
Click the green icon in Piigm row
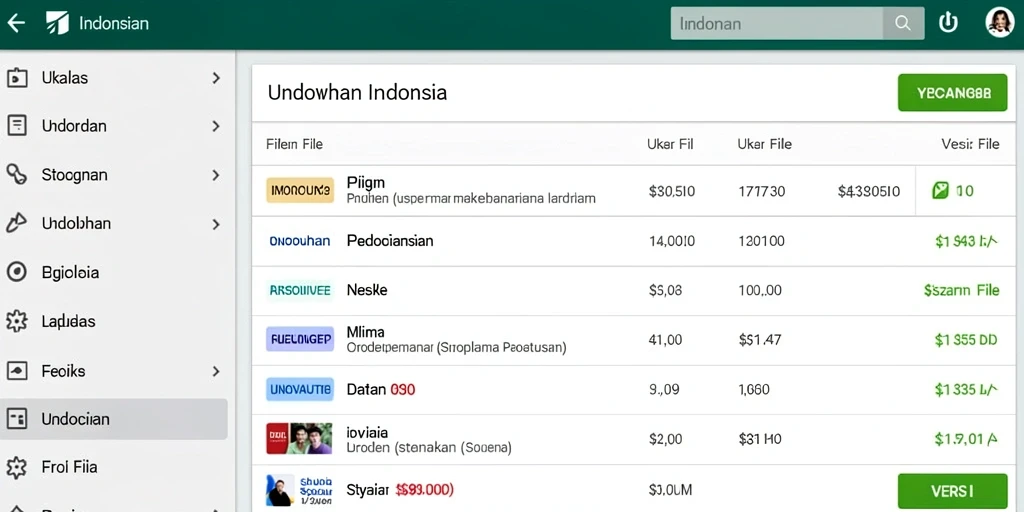[x=940, y=191]
